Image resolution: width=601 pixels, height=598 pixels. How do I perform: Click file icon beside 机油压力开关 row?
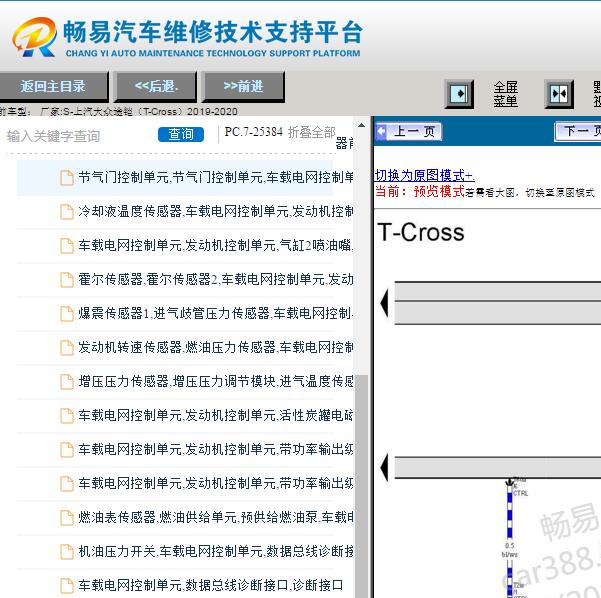coord(67,552)
